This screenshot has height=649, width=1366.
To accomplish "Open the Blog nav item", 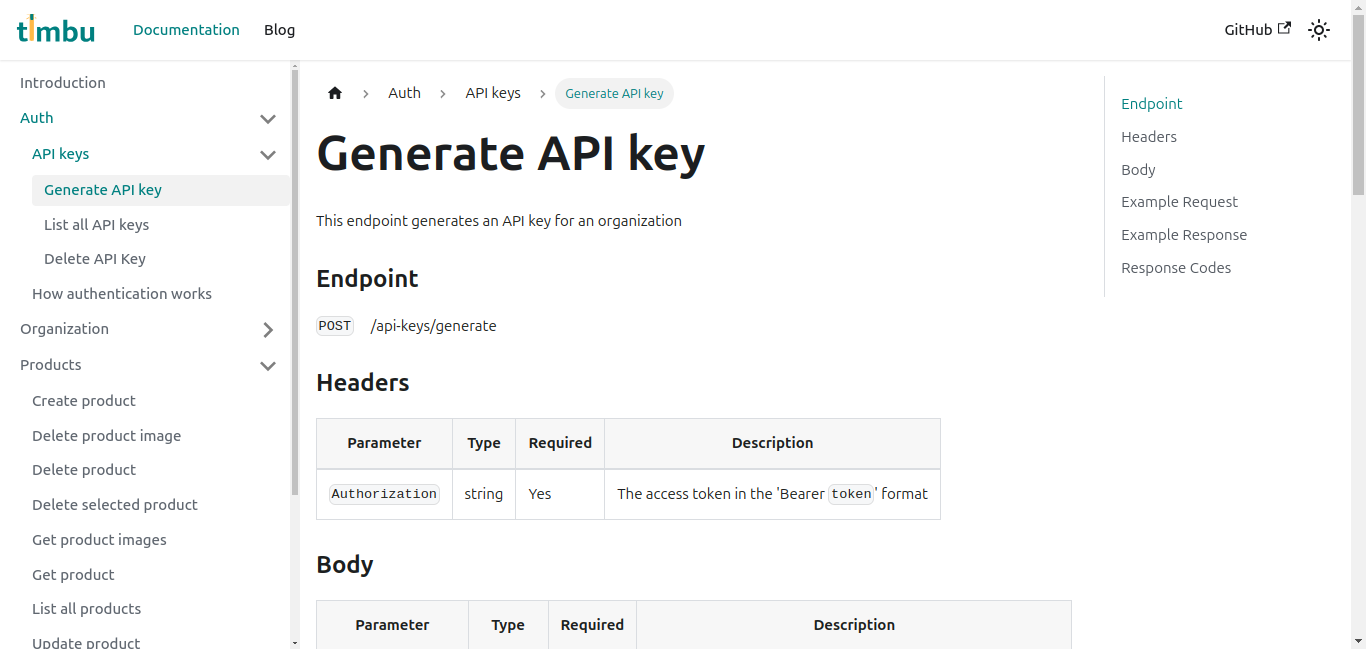I will pos(279,30).
